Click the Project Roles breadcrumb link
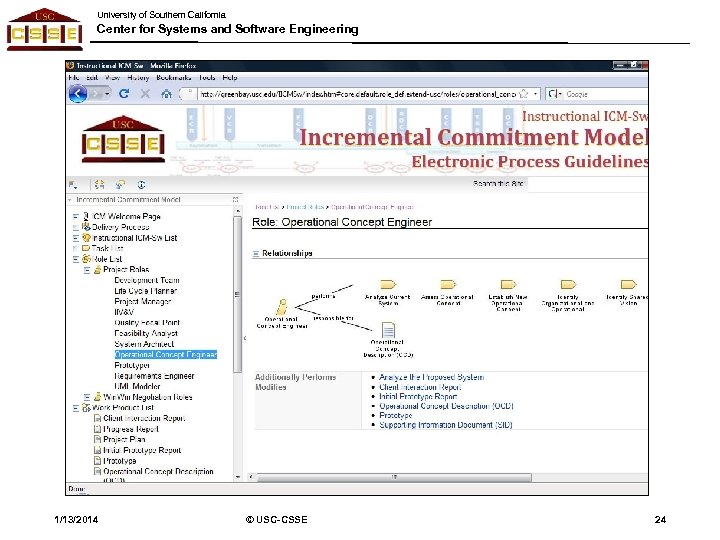The image size is (720, 540). click(x=305, y=207)
